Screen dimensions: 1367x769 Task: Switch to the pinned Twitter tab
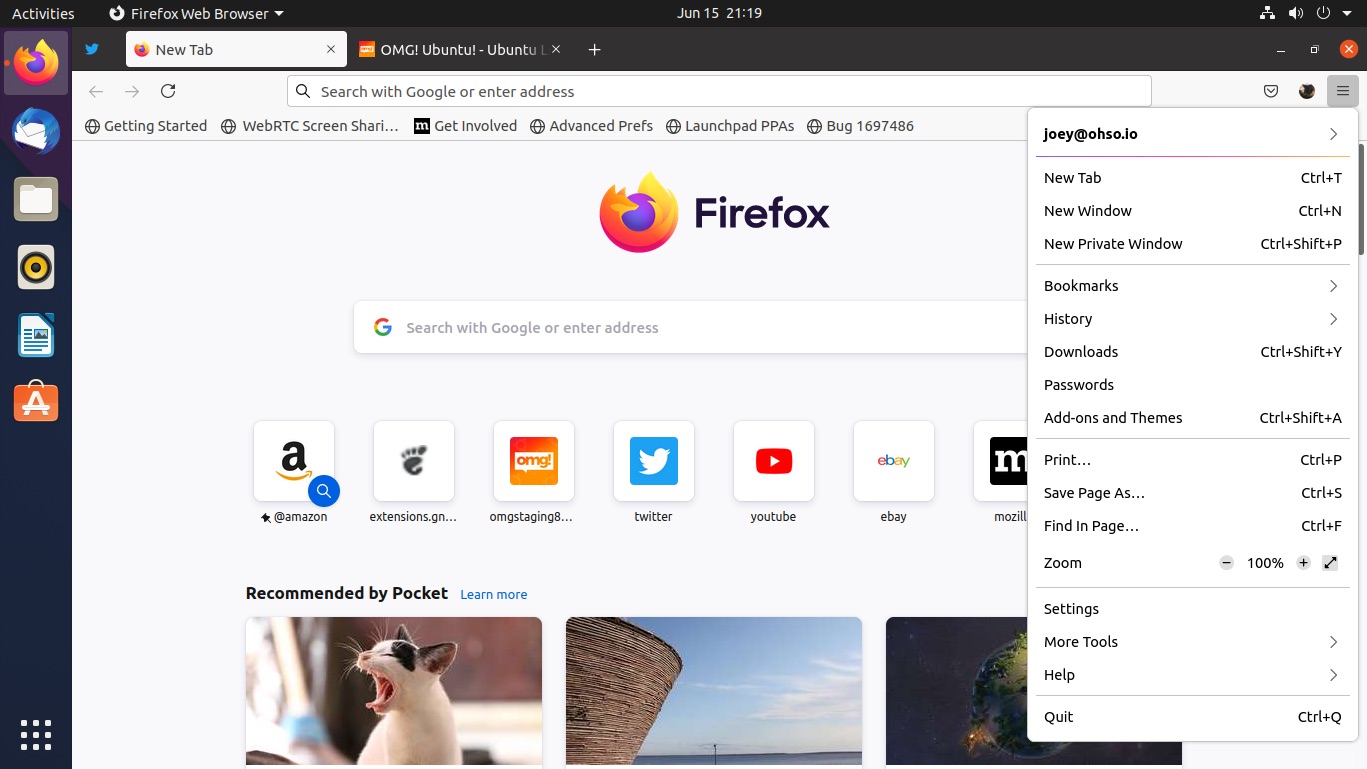[x=92, y=49]
